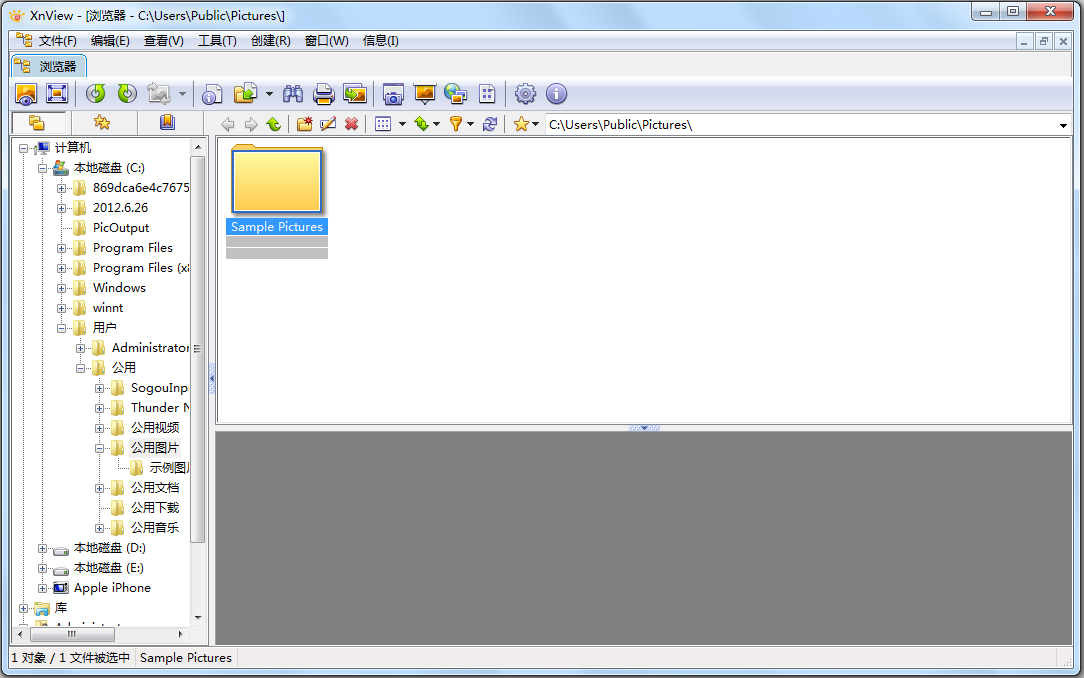This screenshot has width=1084, height=678.
Task: Start slideshow projector screen icon
Action: [x=424, y=94]
